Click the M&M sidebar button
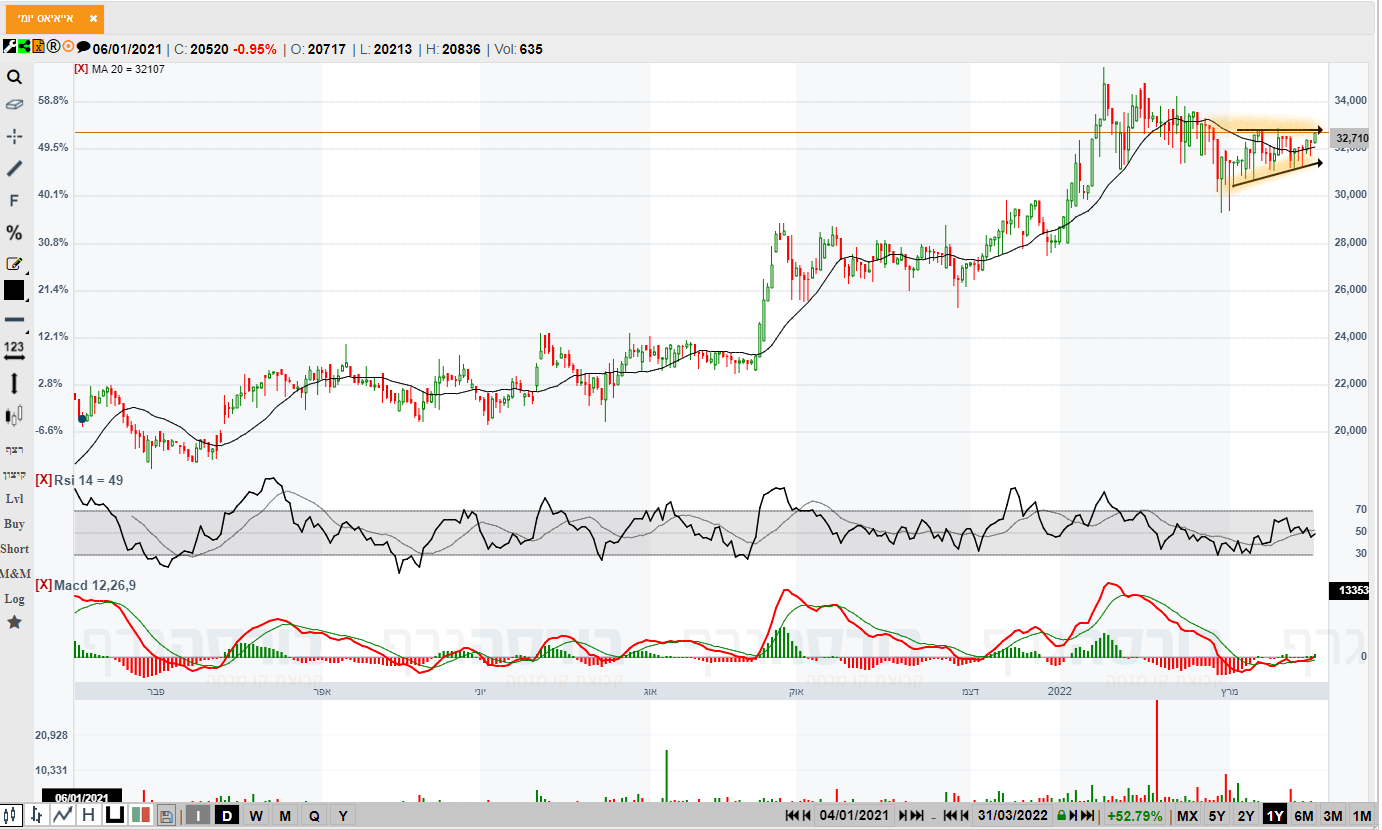 14,573
